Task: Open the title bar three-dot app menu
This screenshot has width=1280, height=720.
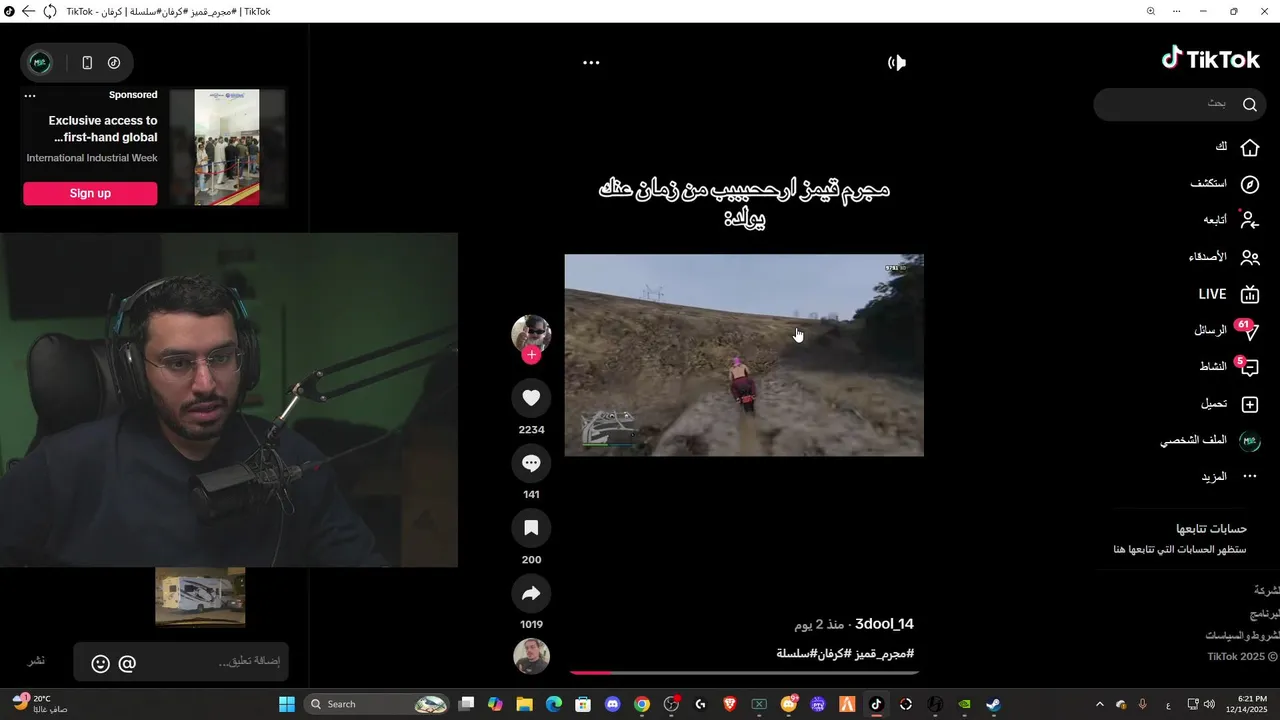Action: (1179, 11)
